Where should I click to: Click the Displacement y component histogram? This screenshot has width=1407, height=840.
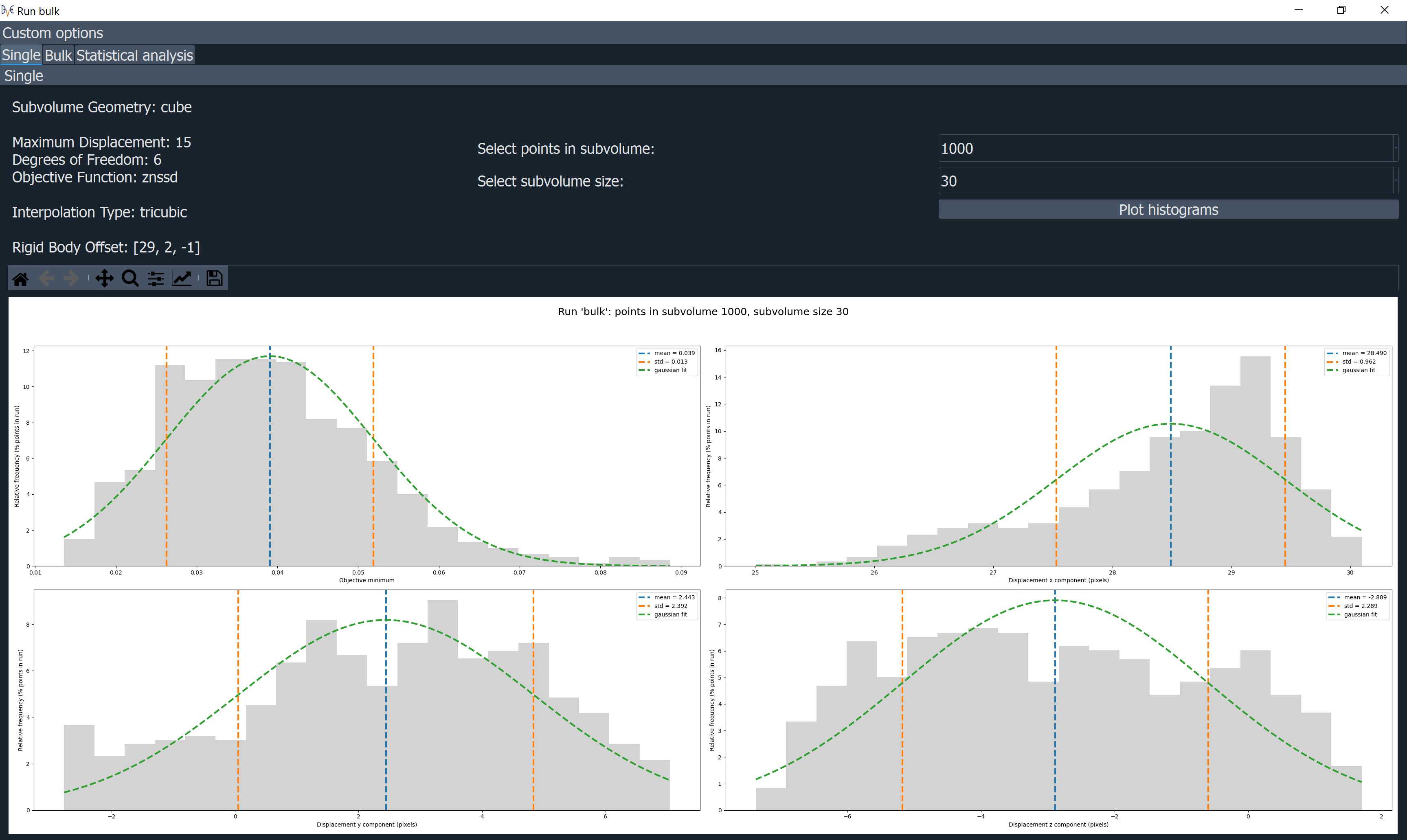pos(367,700)
